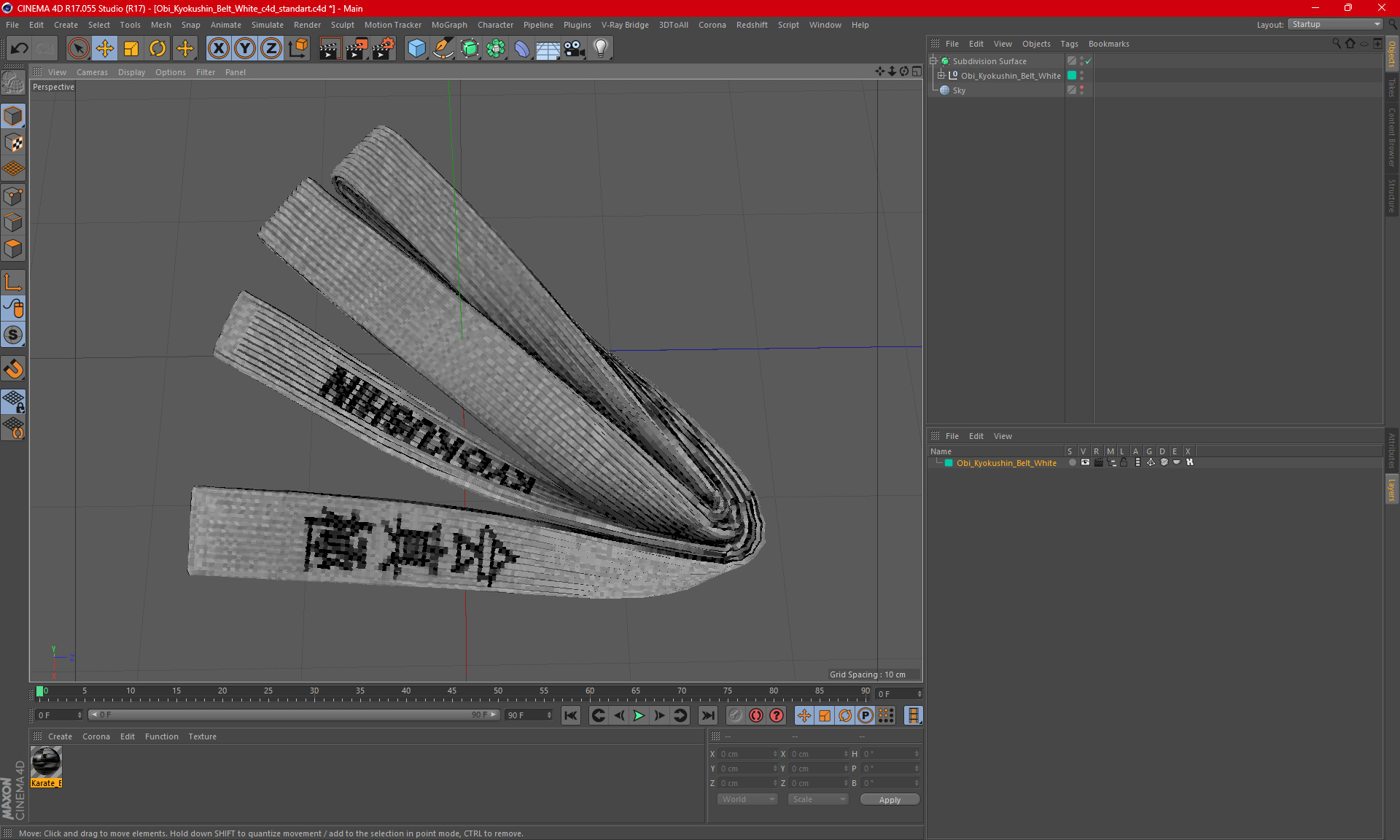Click Record Active Objects button
Screen dimensions: 1400x840
point(735,715)
